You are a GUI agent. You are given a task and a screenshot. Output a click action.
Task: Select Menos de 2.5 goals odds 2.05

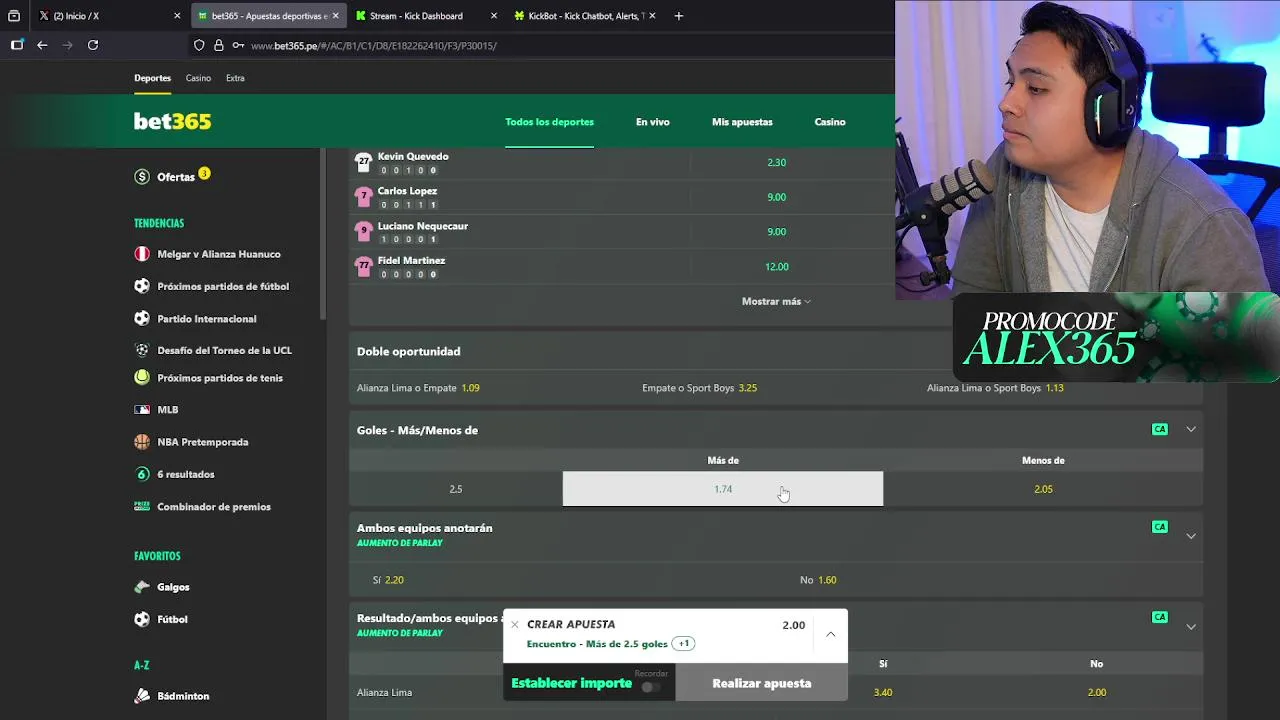click(1043, 489)
